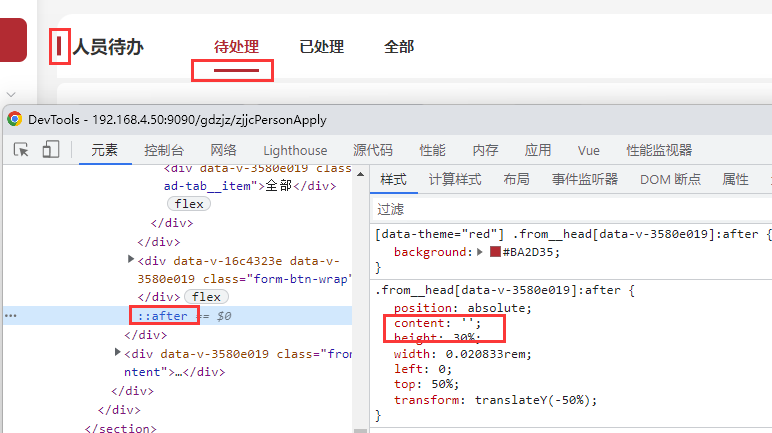Viewport: 772px width, 433px height.
Task: Switch to the 已处理 page tab
Action: (x=321, y=47)
